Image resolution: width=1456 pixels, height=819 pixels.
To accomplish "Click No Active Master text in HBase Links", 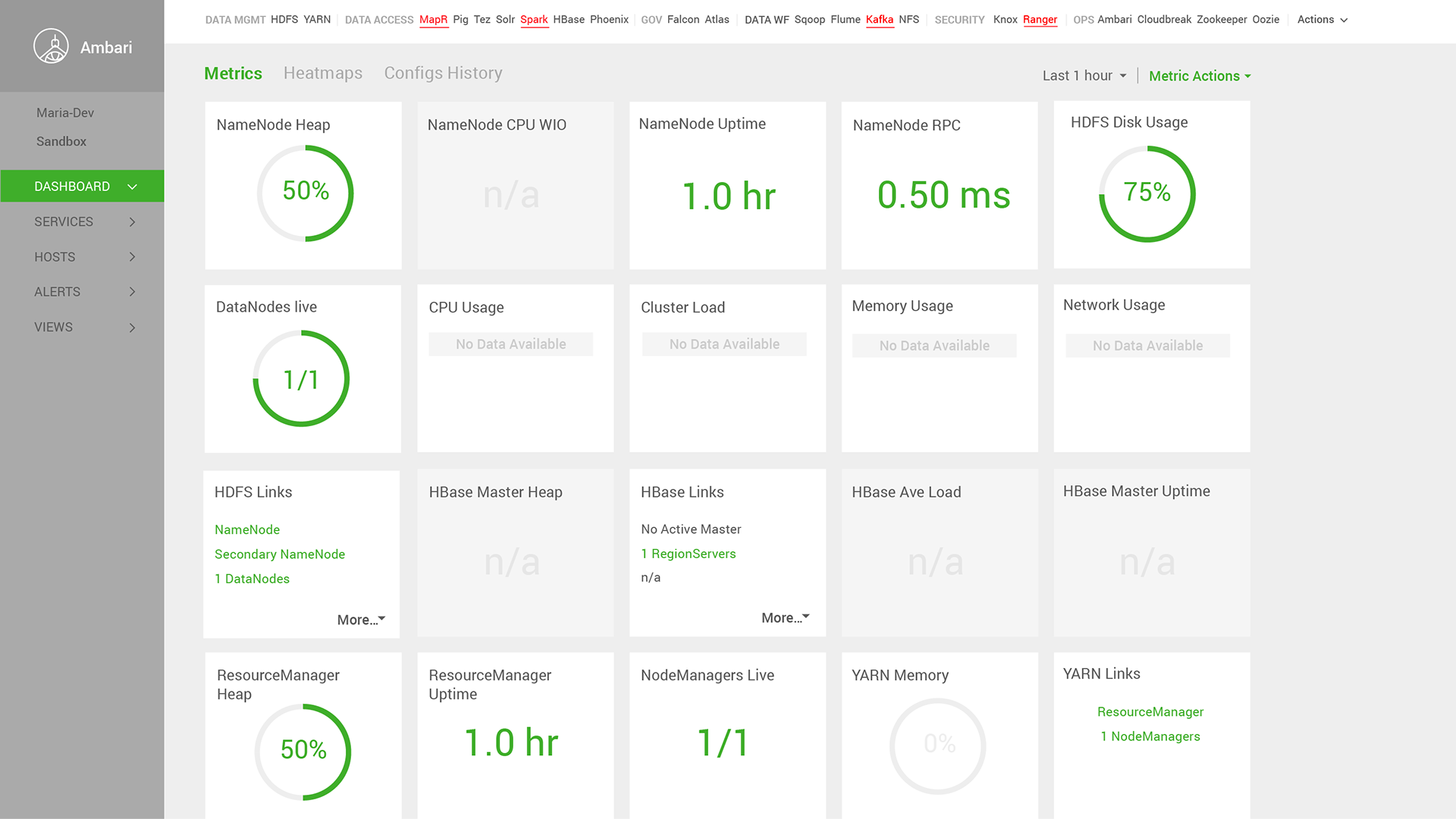I will point(691,529).
